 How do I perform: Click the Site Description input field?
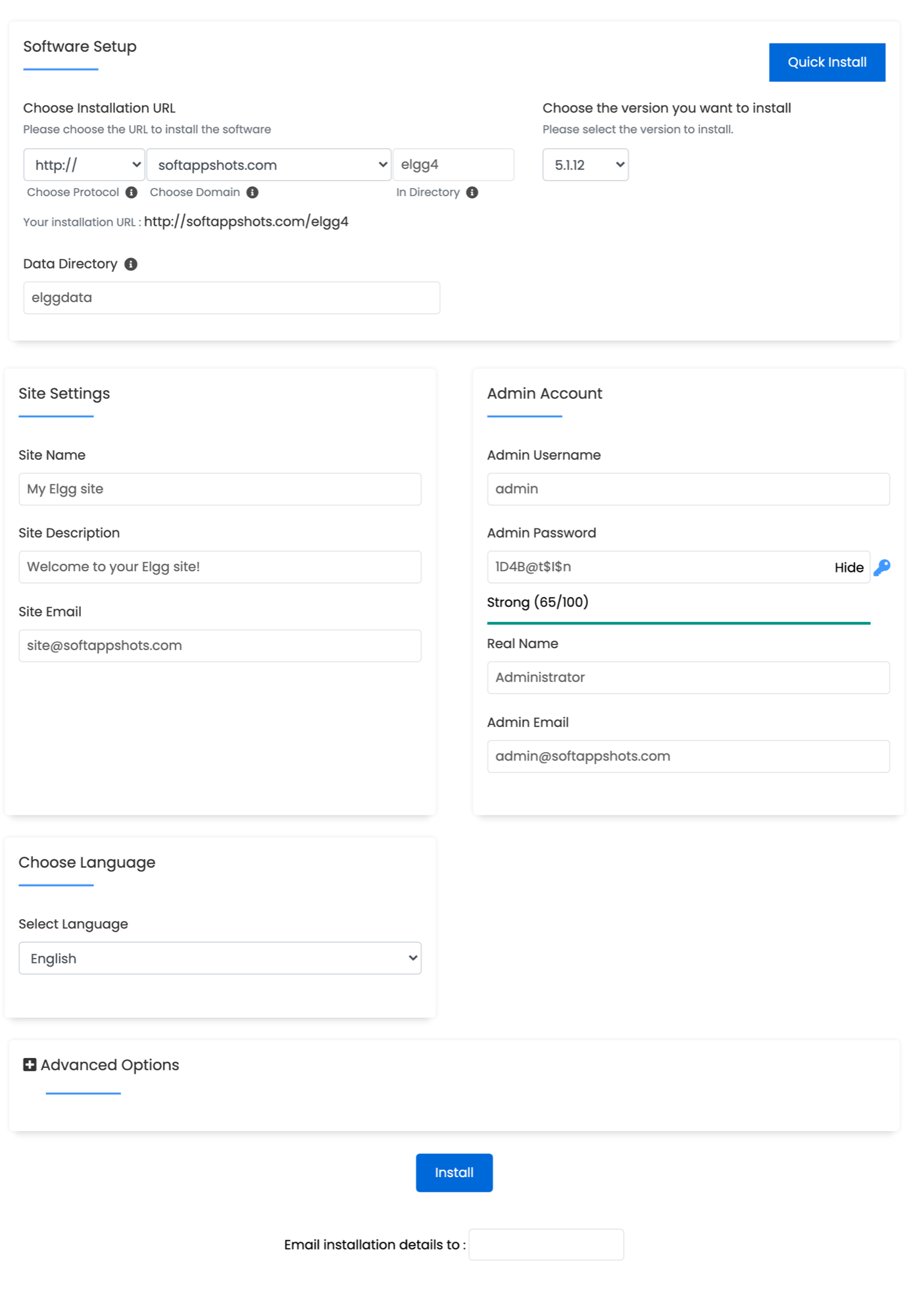coord(220,567)
